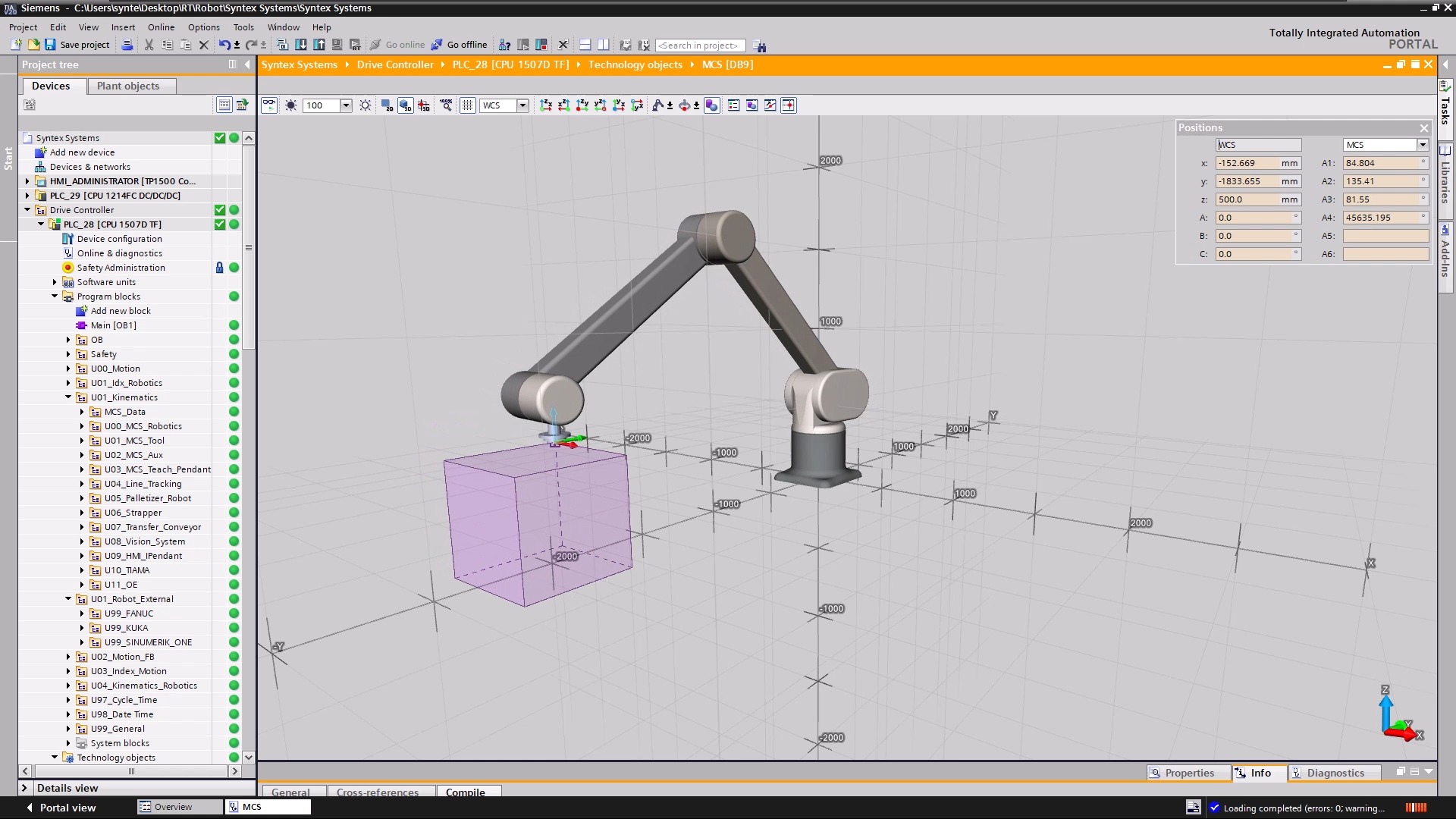Click the Search in project field
This screenshot has height=819, width=1456.
pyautogui.click(x=699, y=45)
